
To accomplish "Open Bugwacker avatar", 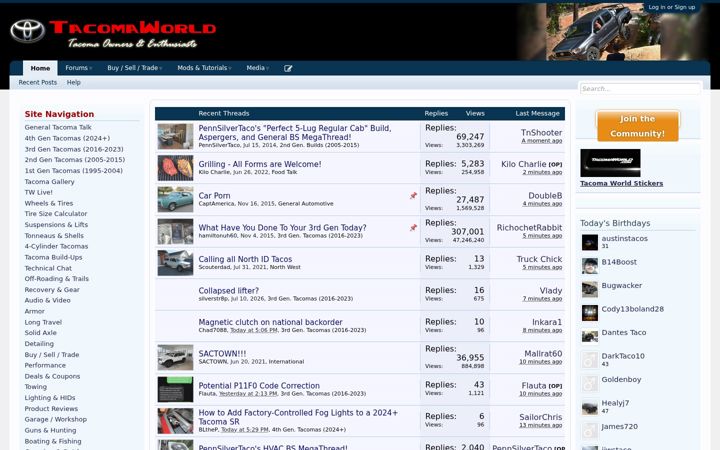I will point(590,289).
